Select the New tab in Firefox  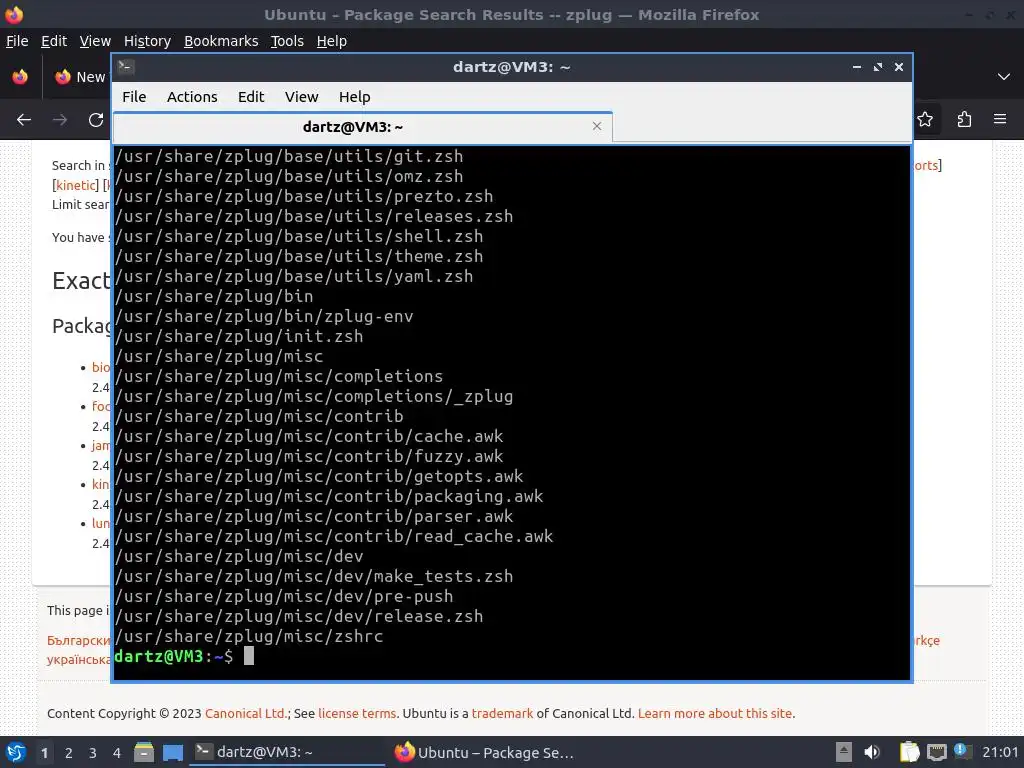click(80, 77)
